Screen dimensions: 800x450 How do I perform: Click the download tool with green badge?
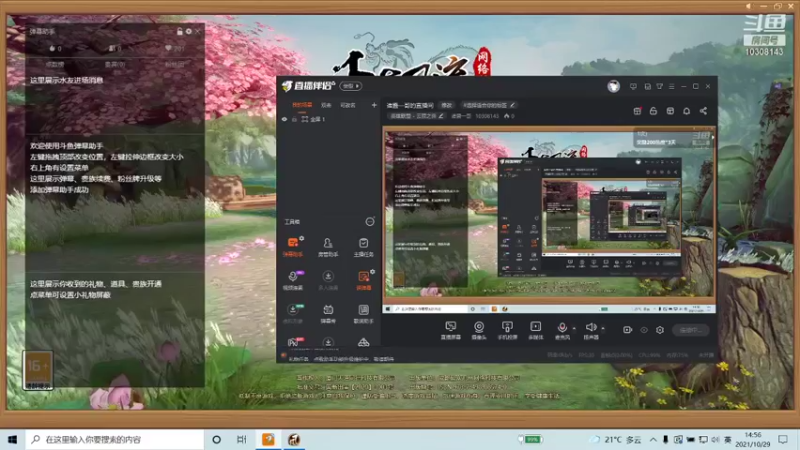[x=293, y=313]
